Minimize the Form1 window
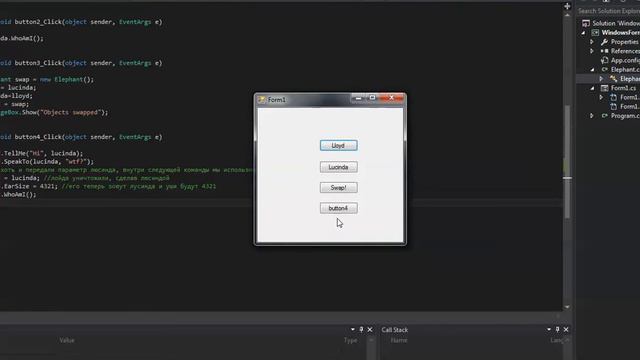640x360 pixels. pos(358,98)
